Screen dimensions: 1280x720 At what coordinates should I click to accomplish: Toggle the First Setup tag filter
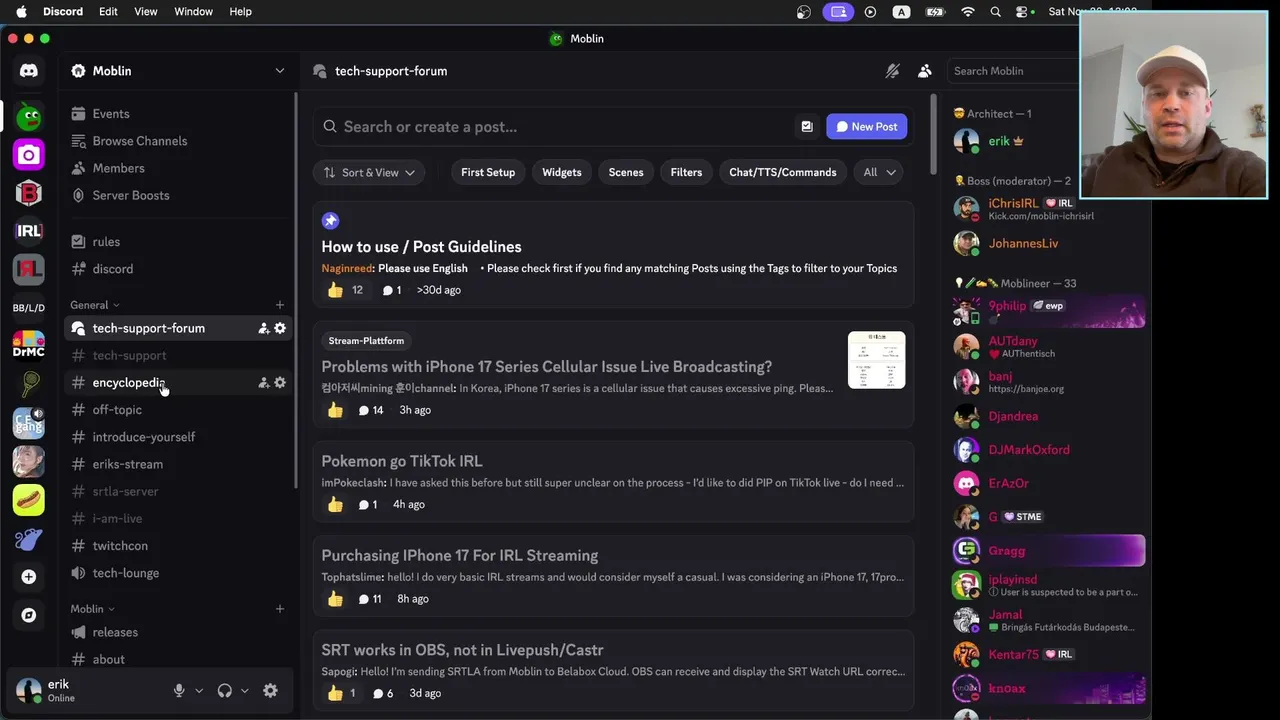(488, 172)
